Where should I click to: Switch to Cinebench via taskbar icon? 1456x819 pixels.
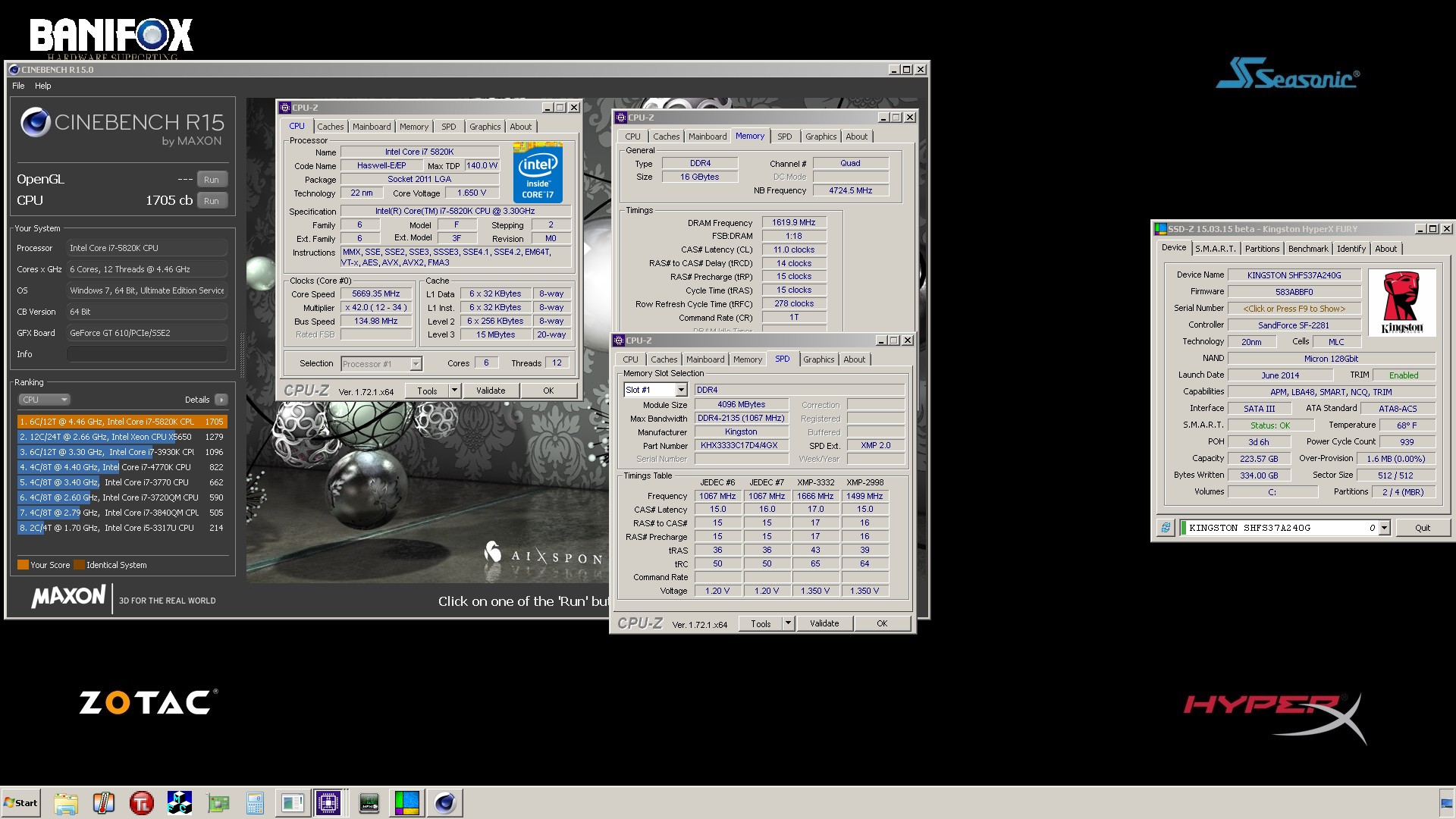445,803
